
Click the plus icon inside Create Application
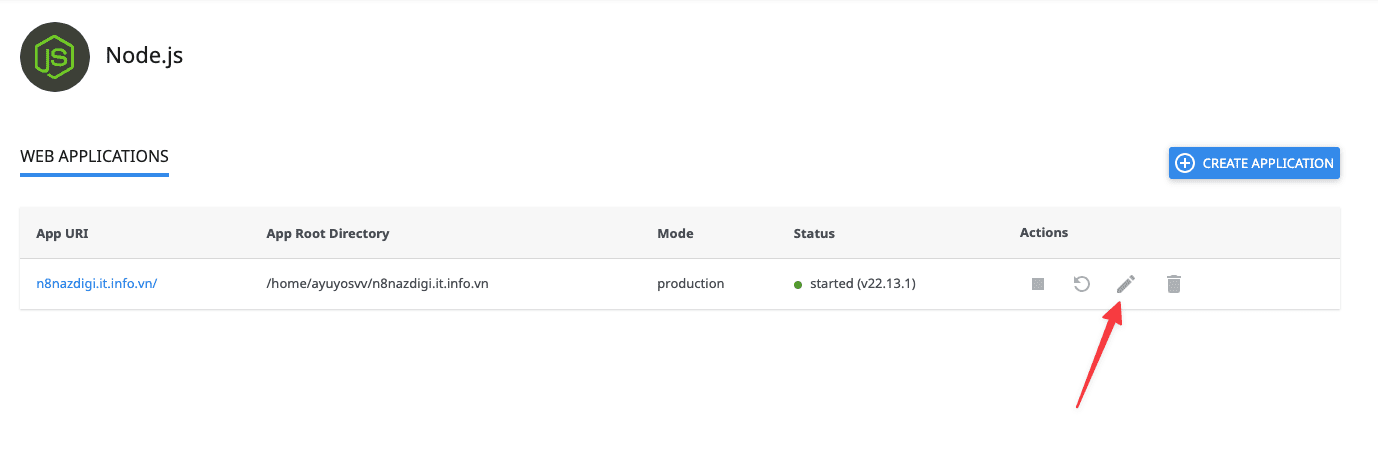1185,163
